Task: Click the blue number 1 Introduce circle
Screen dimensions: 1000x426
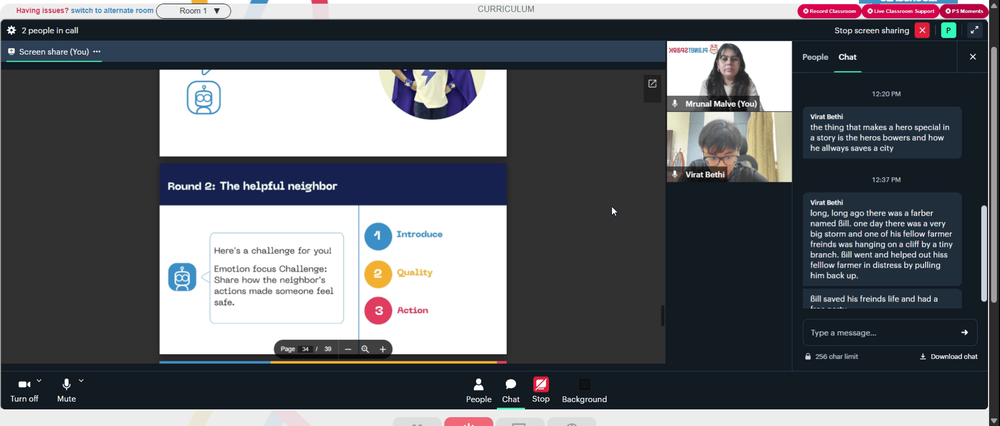Action: pos(378,236)
